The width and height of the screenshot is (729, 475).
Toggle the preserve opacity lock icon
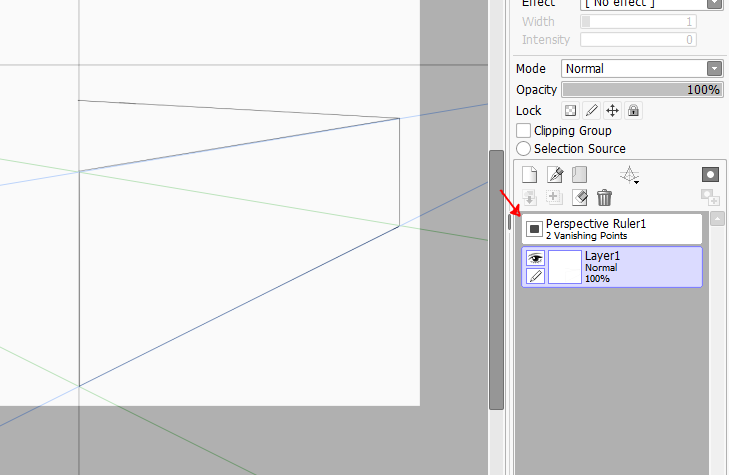pos(570,111)
